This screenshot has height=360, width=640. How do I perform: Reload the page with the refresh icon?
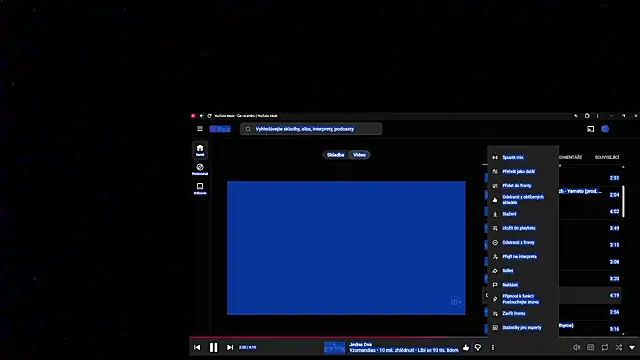point(209,116)
